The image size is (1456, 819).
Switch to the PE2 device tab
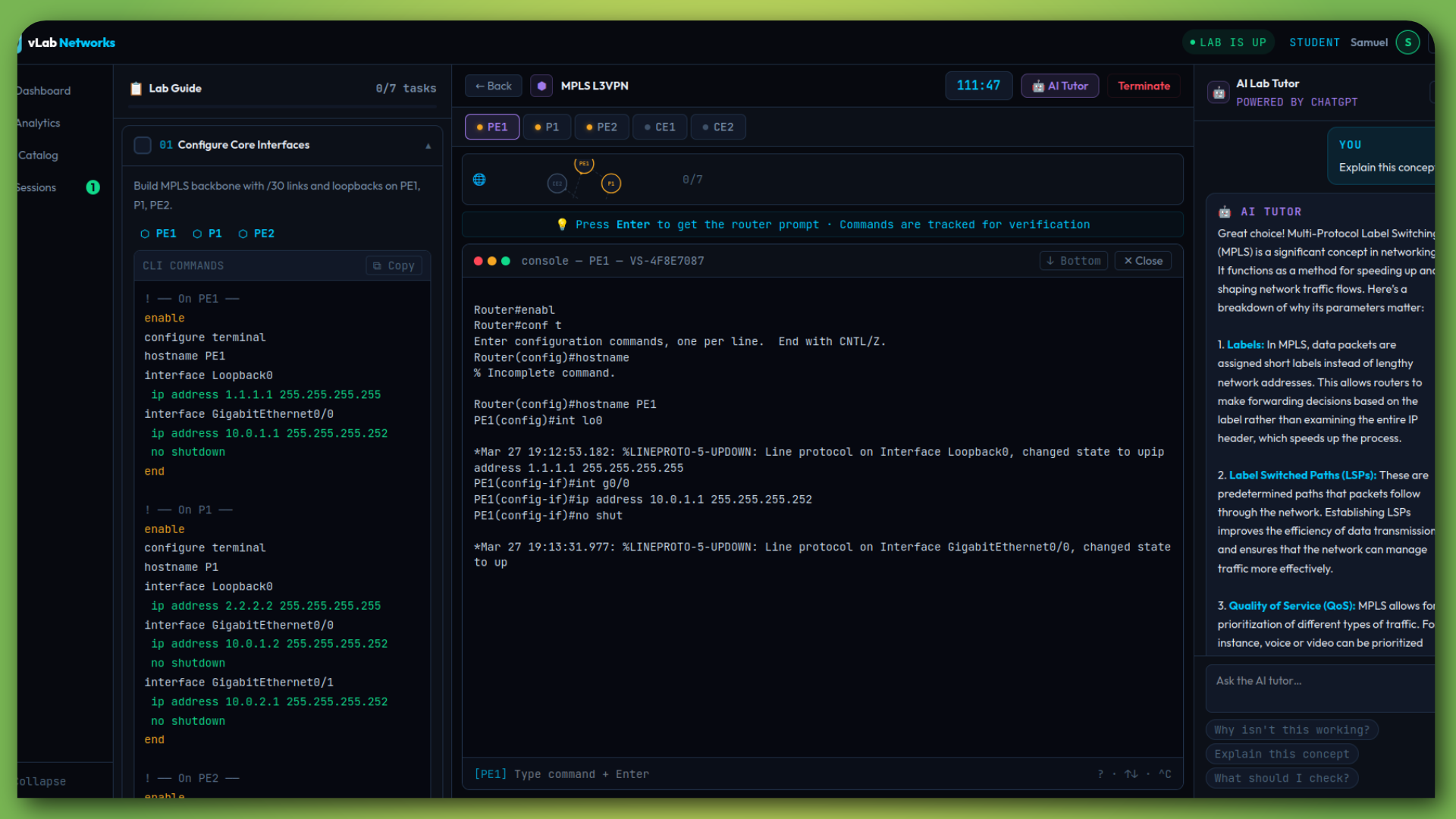(601, 127)
